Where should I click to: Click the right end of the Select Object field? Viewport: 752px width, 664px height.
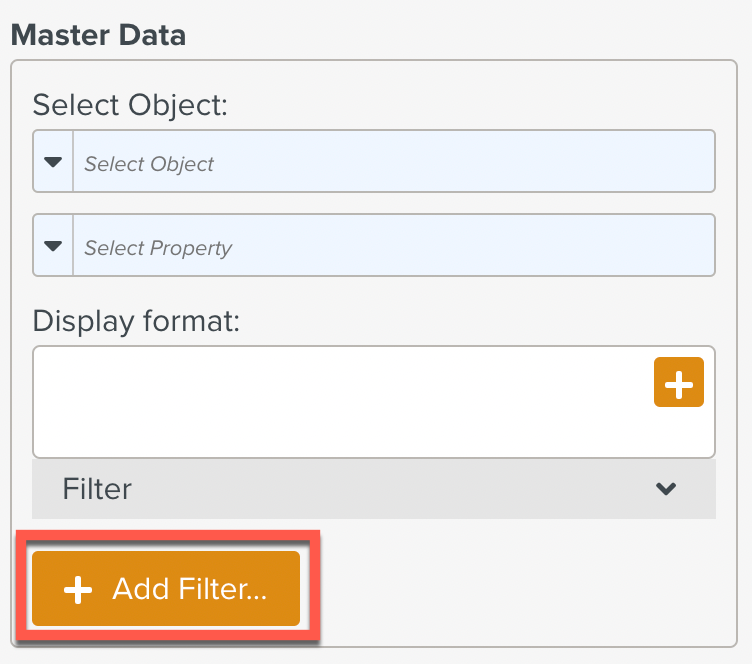point(690,162)
